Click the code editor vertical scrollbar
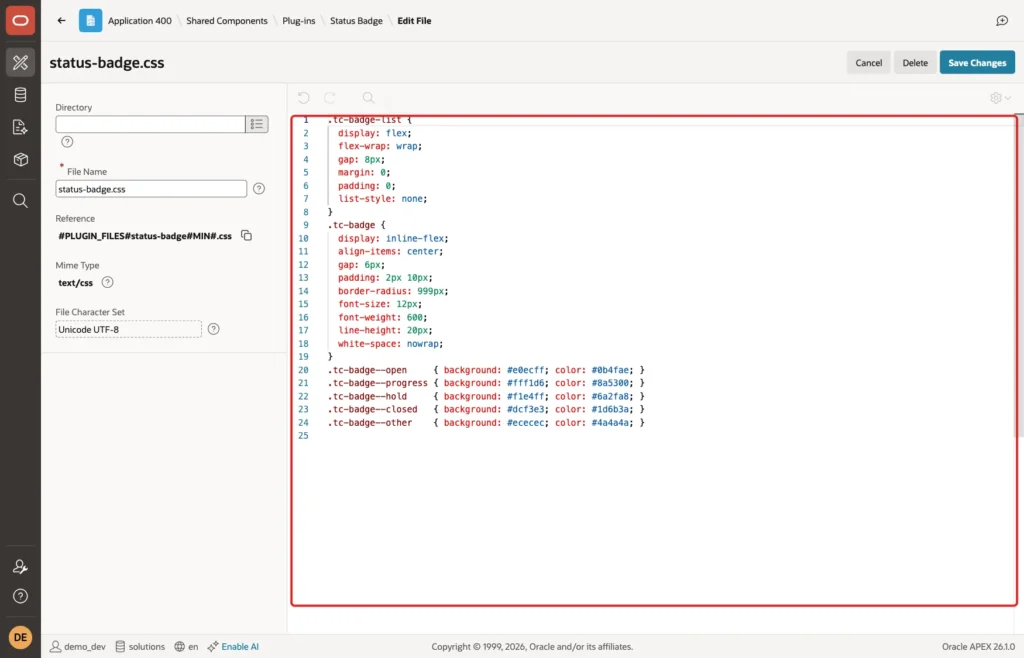This screenshot has height=658, width=1024. pyautogui.click(x=1019, y=274)
